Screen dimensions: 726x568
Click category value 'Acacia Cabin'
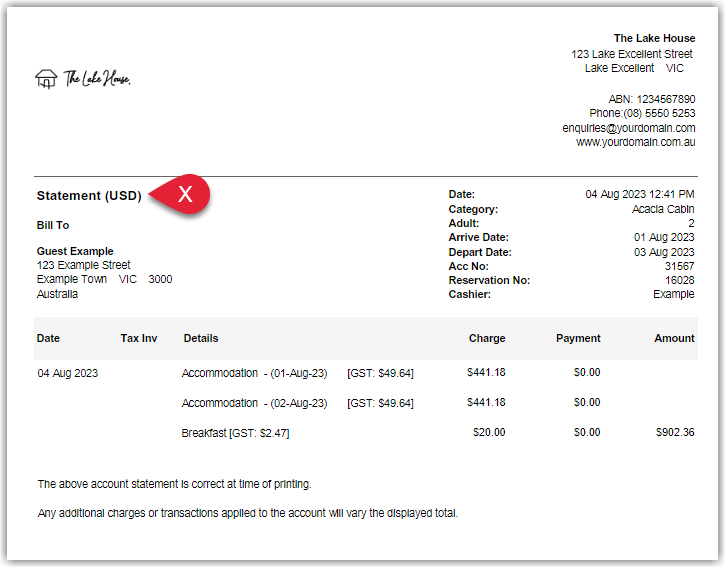pyautogui.click(x=663, y=209)
